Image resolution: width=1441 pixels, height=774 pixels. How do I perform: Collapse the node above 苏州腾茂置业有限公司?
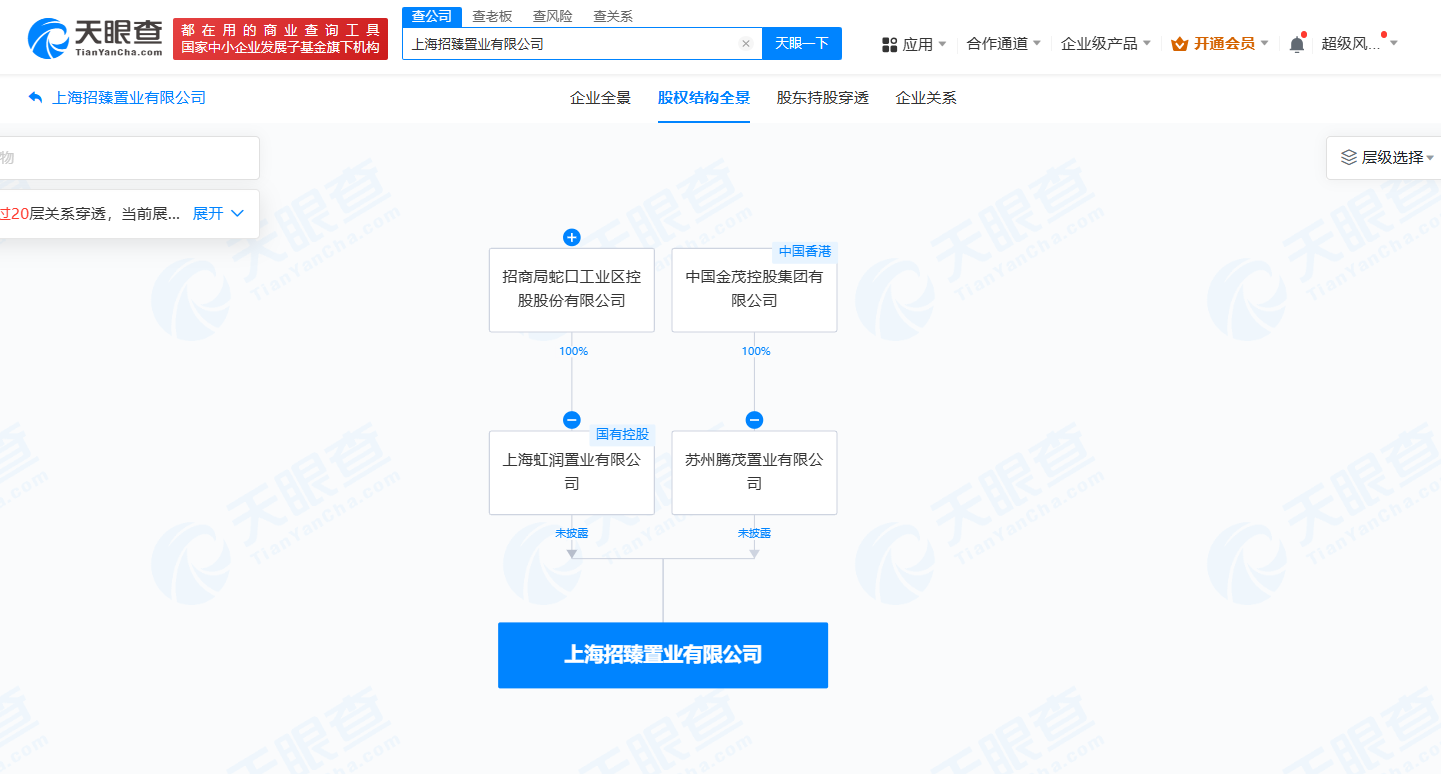[x=754, y=420]
